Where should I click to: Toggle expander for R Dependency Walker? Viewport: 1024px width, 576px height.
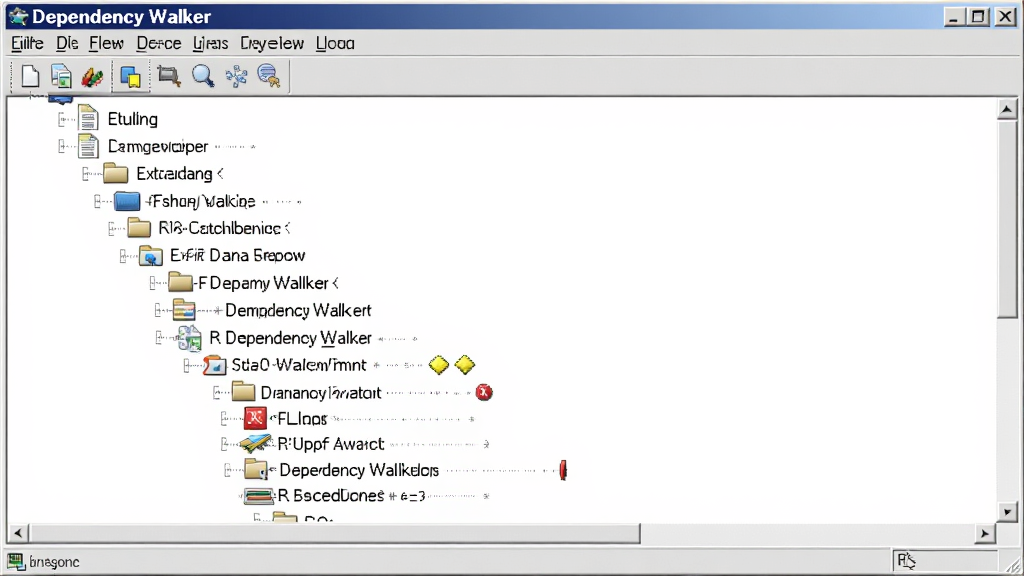(159, 338)
